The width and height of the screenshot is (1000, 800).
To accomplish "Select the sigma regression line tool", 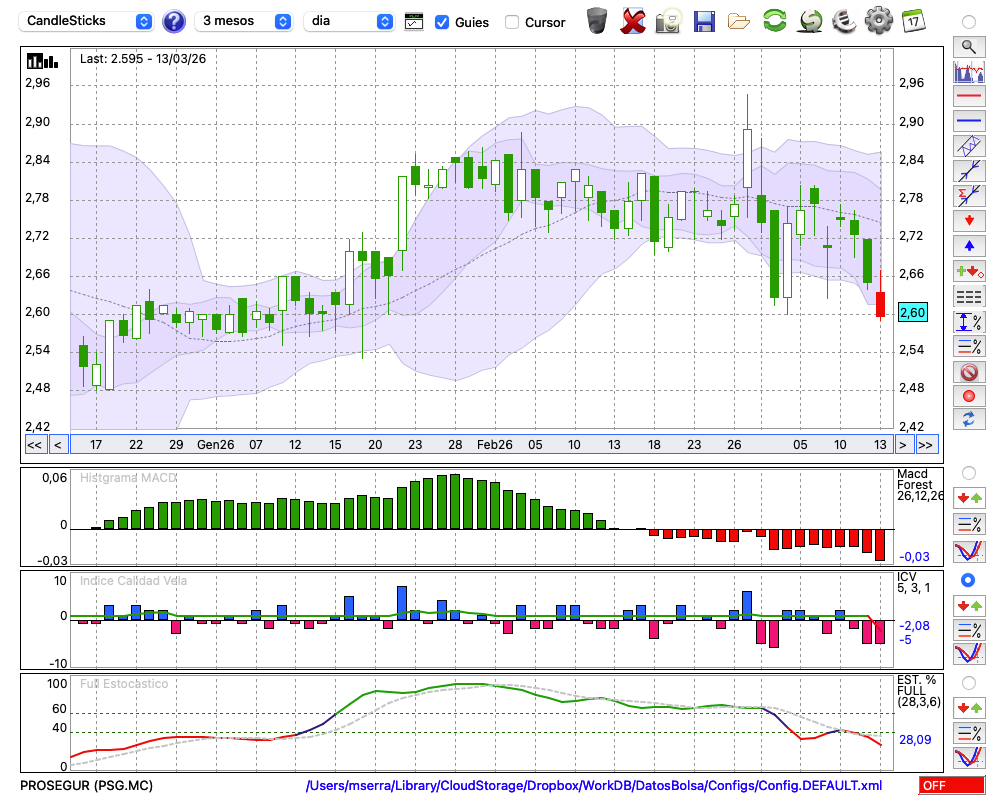I will [x=969, y=196].
